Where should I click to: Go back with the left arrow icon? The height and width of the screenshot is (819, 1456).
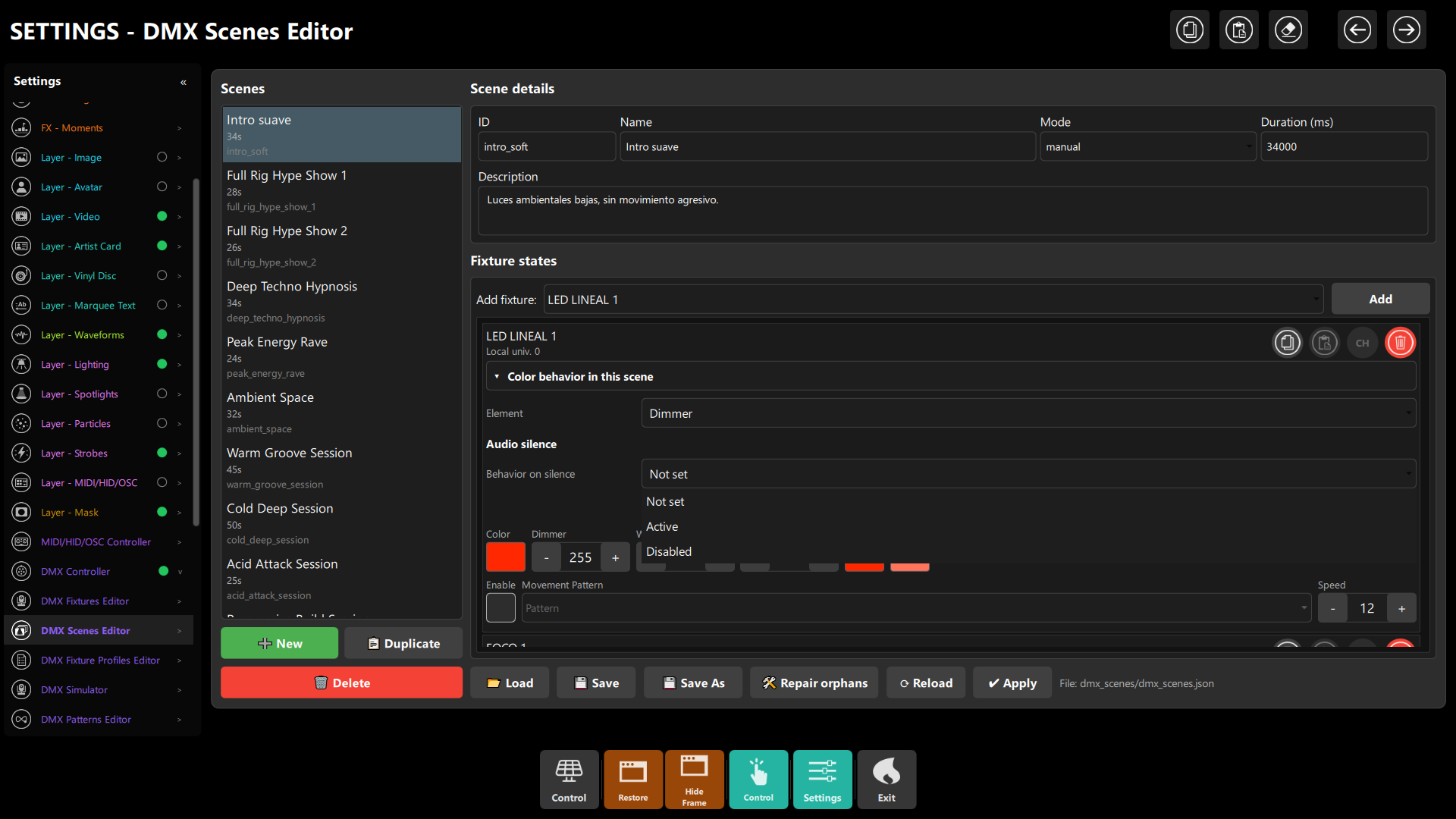click(x=1357, y=30)
